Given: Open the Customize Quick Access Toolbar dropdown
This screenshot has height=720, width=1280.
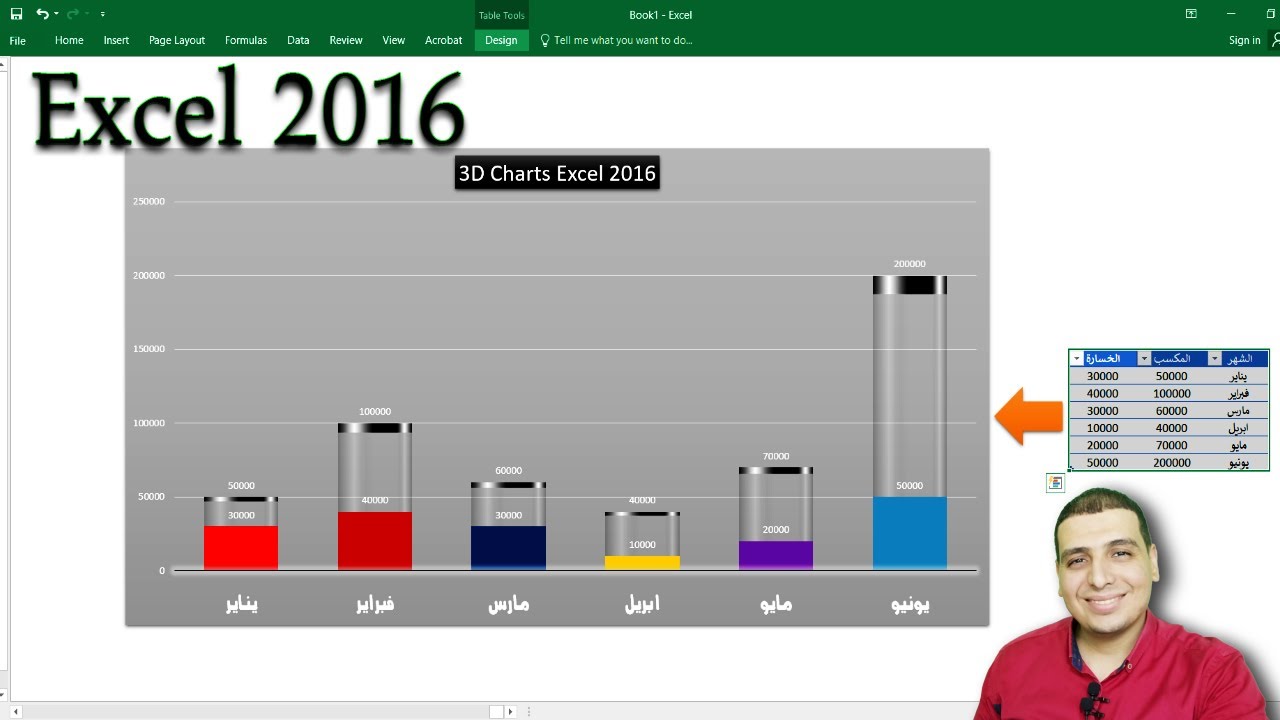Looking at the screenshot, I should 103,14.
